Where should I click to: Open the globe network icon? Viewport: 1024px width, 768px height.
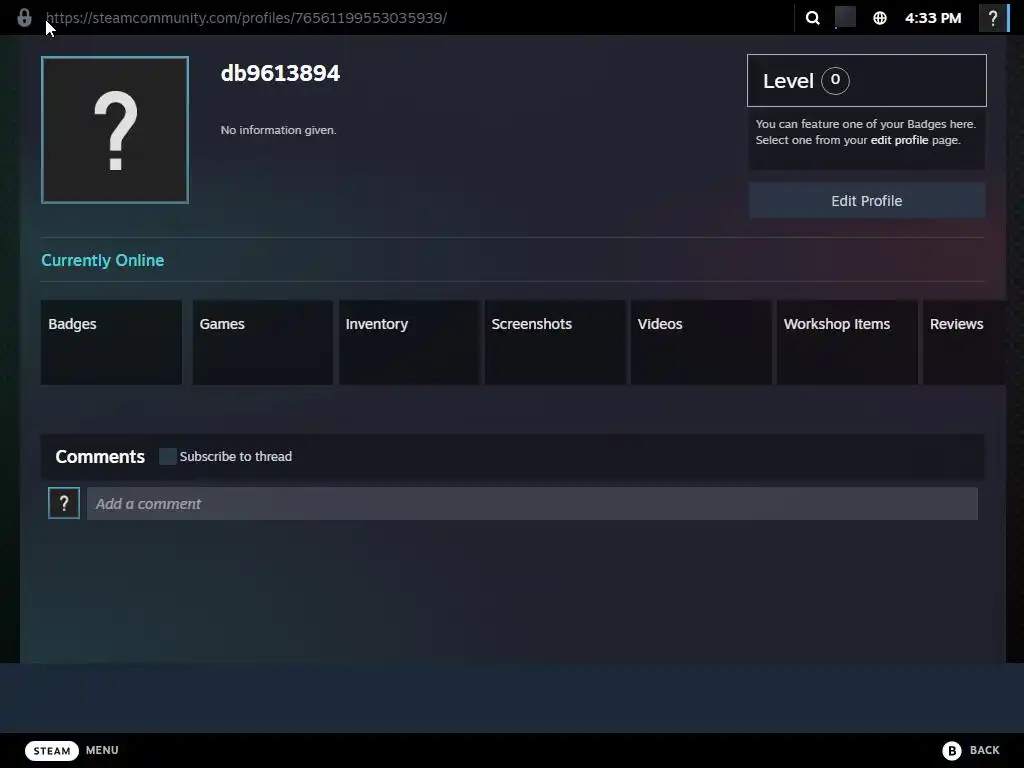(x=880, y=18)
